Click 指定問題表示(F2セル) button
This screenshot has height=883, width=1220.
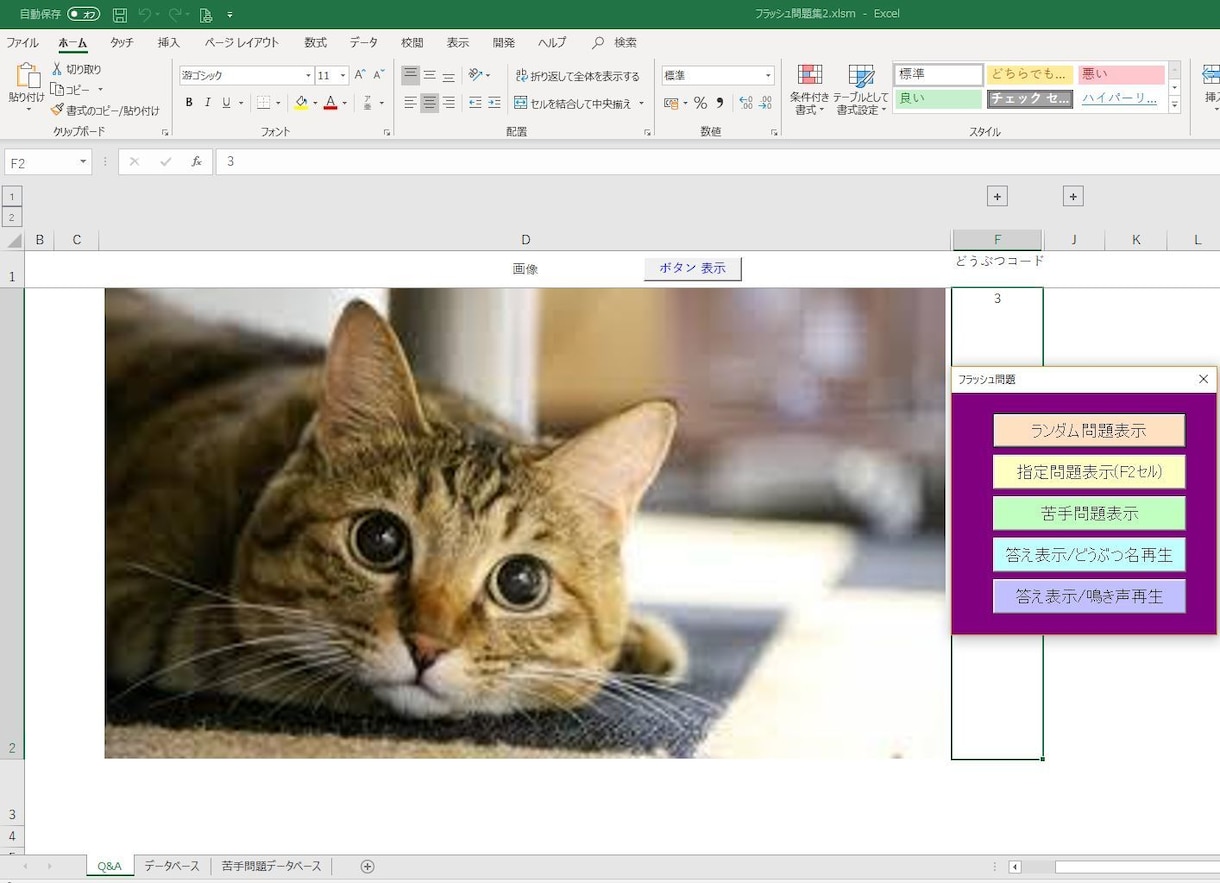click(1089, 472)
